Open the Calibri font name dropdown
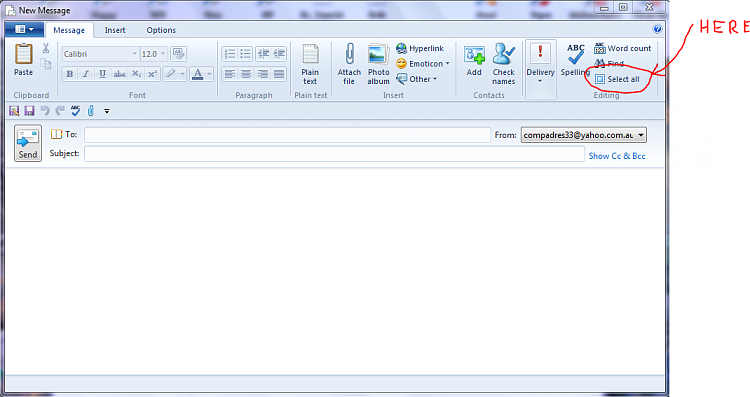The image size is (750, 397). [135, 54]
